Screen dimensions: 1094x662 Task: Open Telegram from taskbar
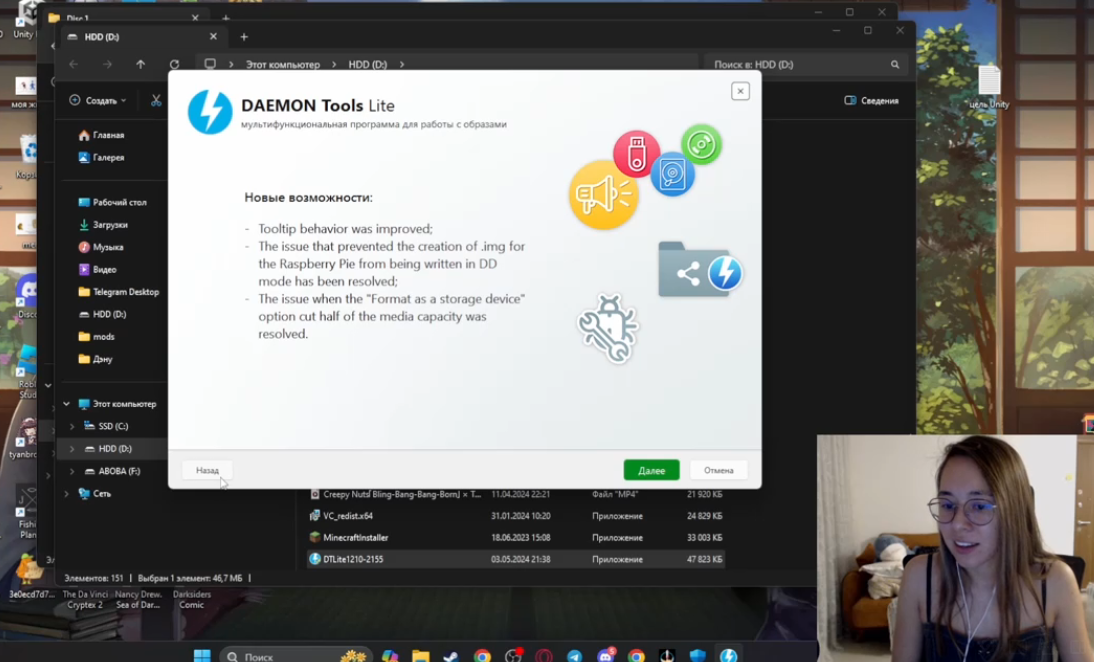[x=574, y=656]
